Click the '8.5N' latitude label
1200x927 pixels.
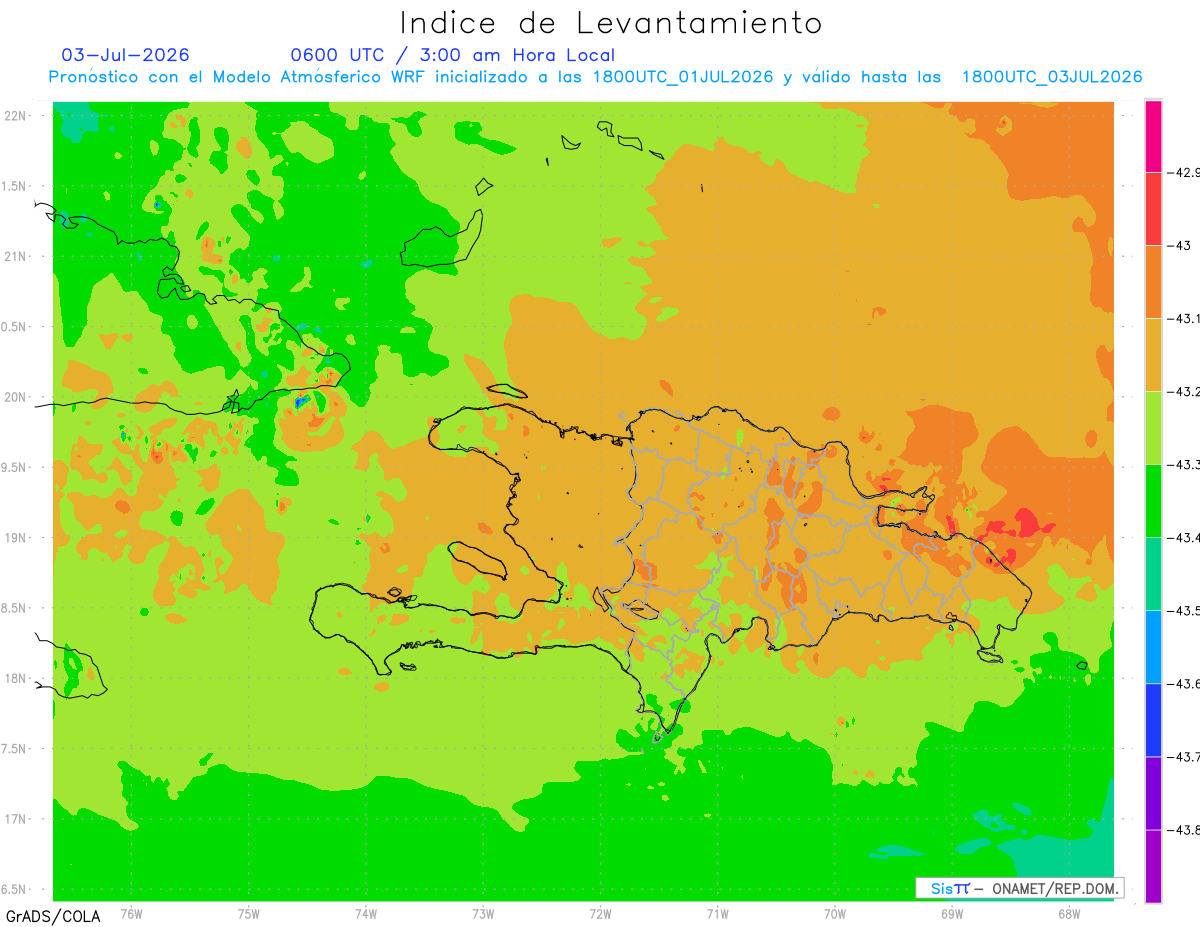coord(14,608)
